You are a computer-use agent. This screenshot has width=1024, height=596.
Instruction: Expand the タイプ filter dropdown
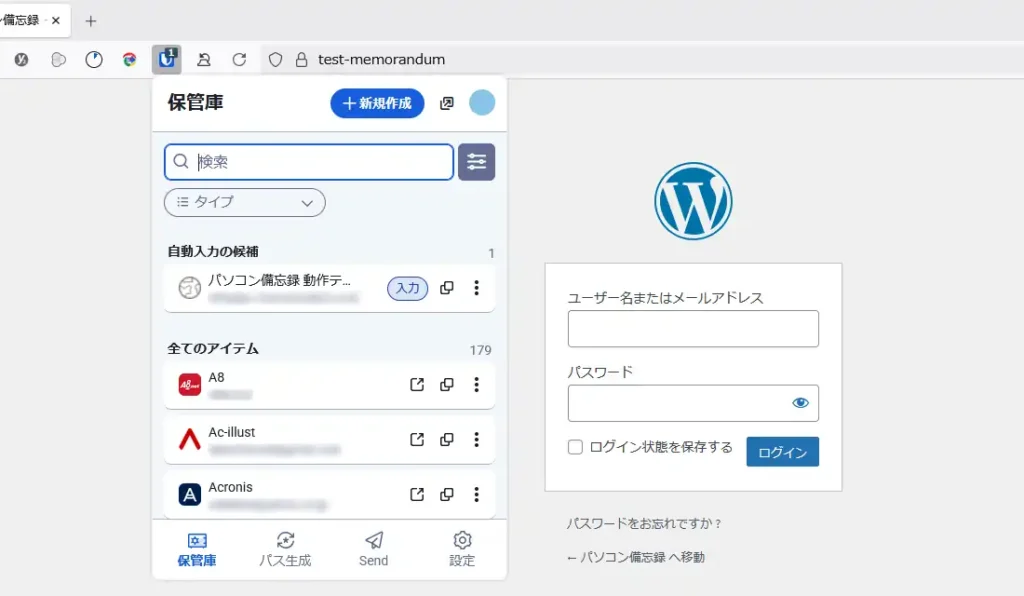[244, 202]
